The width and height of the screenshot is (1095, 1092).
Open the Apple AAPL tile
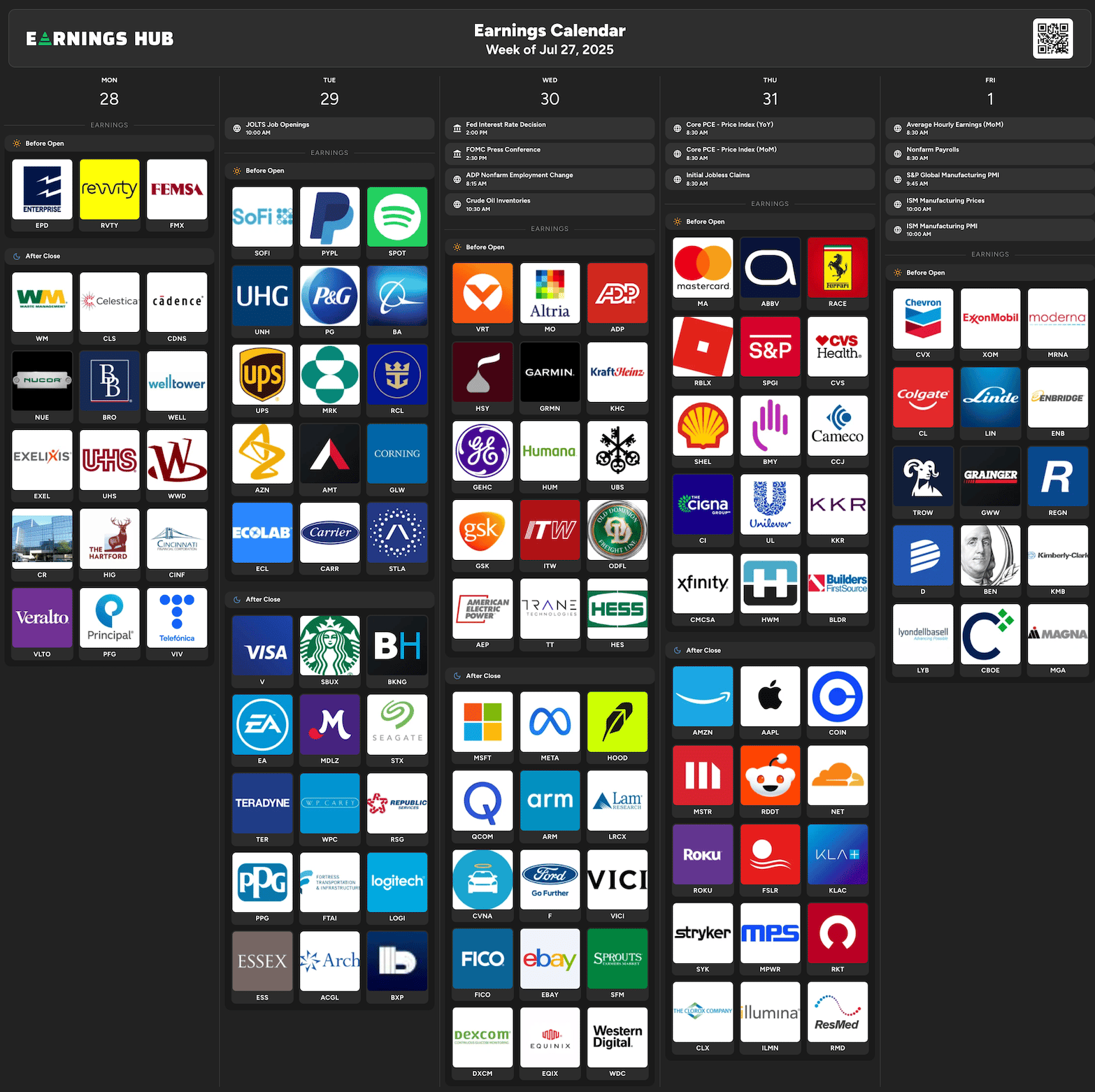click(x=770, y=702)
